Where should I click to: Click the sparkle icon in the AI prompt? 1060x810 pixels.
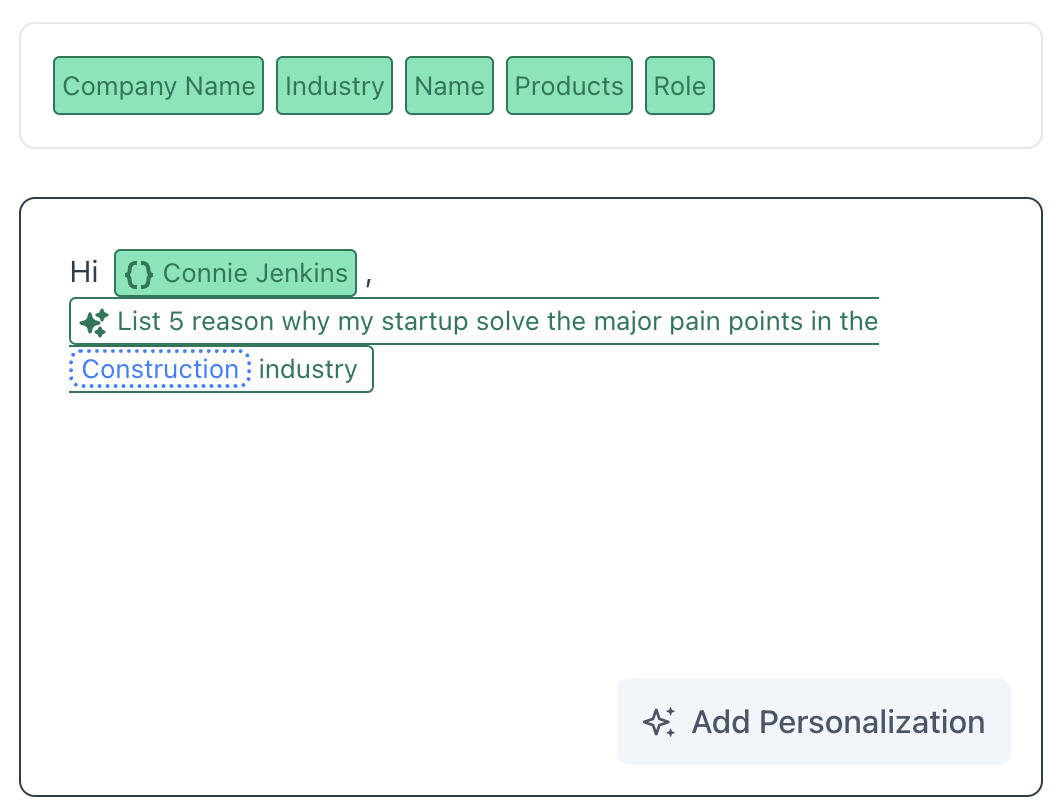[94, 322]
